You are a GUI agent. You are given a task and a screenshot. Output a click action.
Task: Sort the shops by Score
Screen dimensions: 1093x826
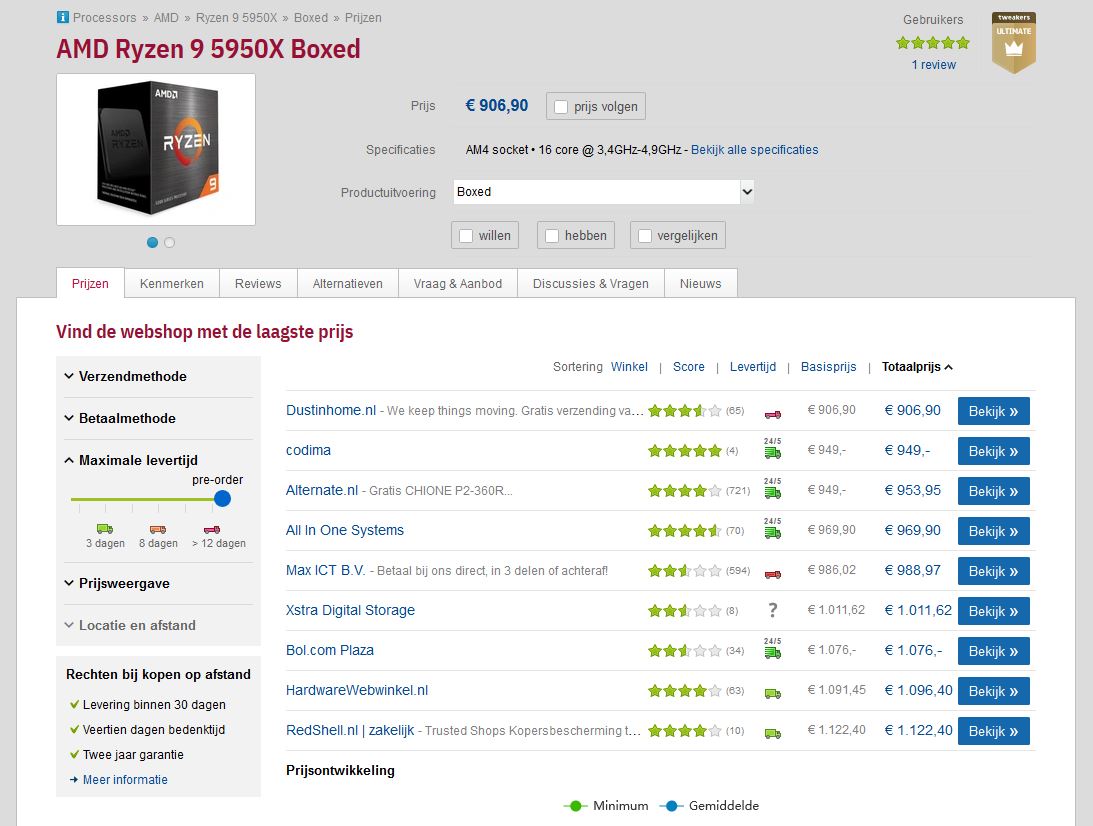click(689, 367)
